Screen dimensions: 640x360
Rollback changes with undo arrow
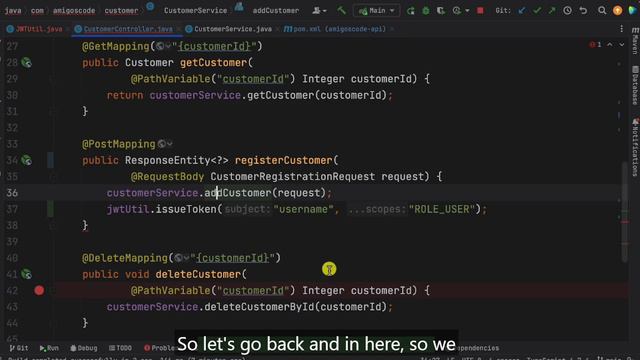[583, 11]
